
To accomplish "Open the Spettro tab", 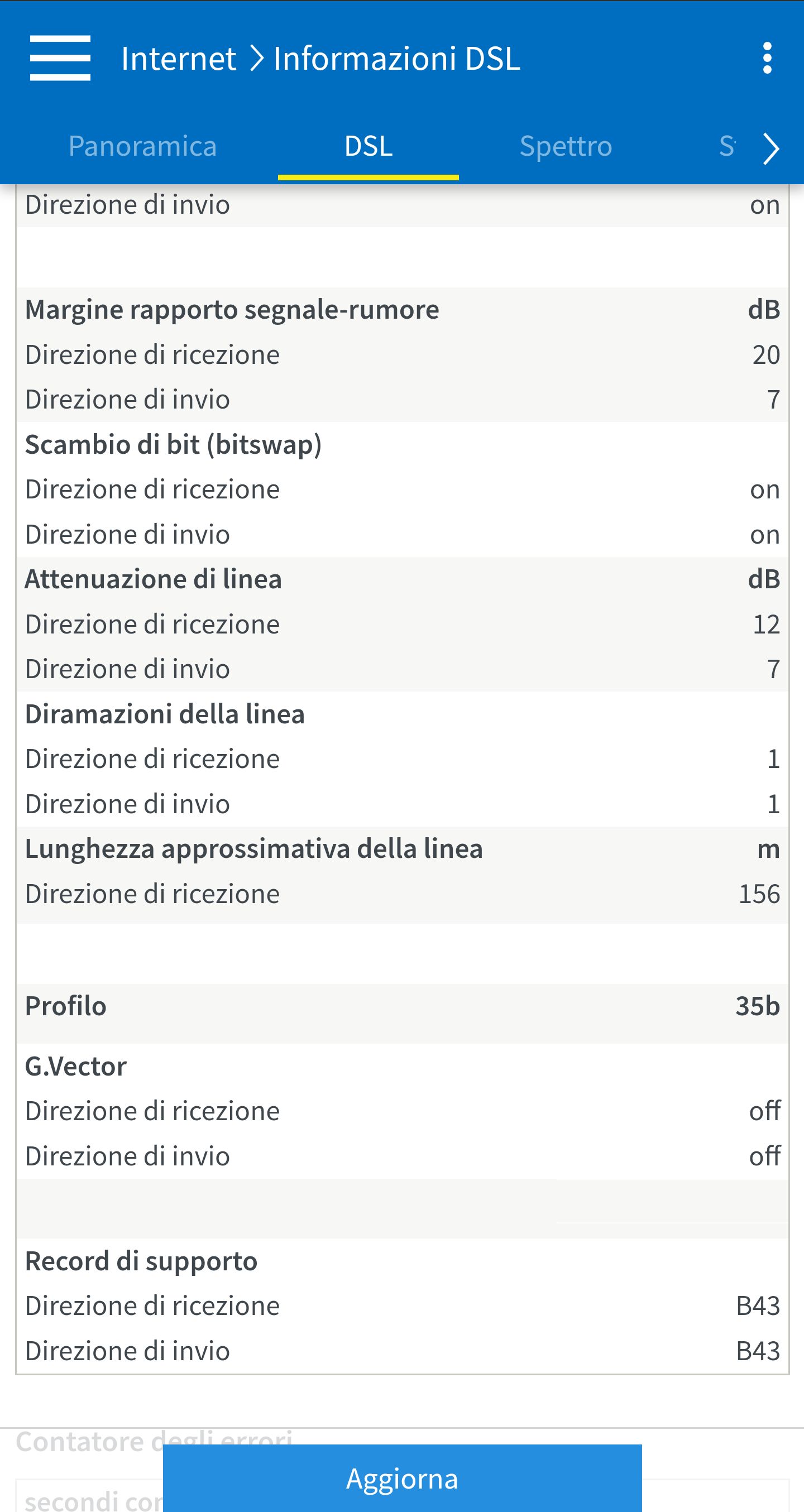I will click(566, 146).
